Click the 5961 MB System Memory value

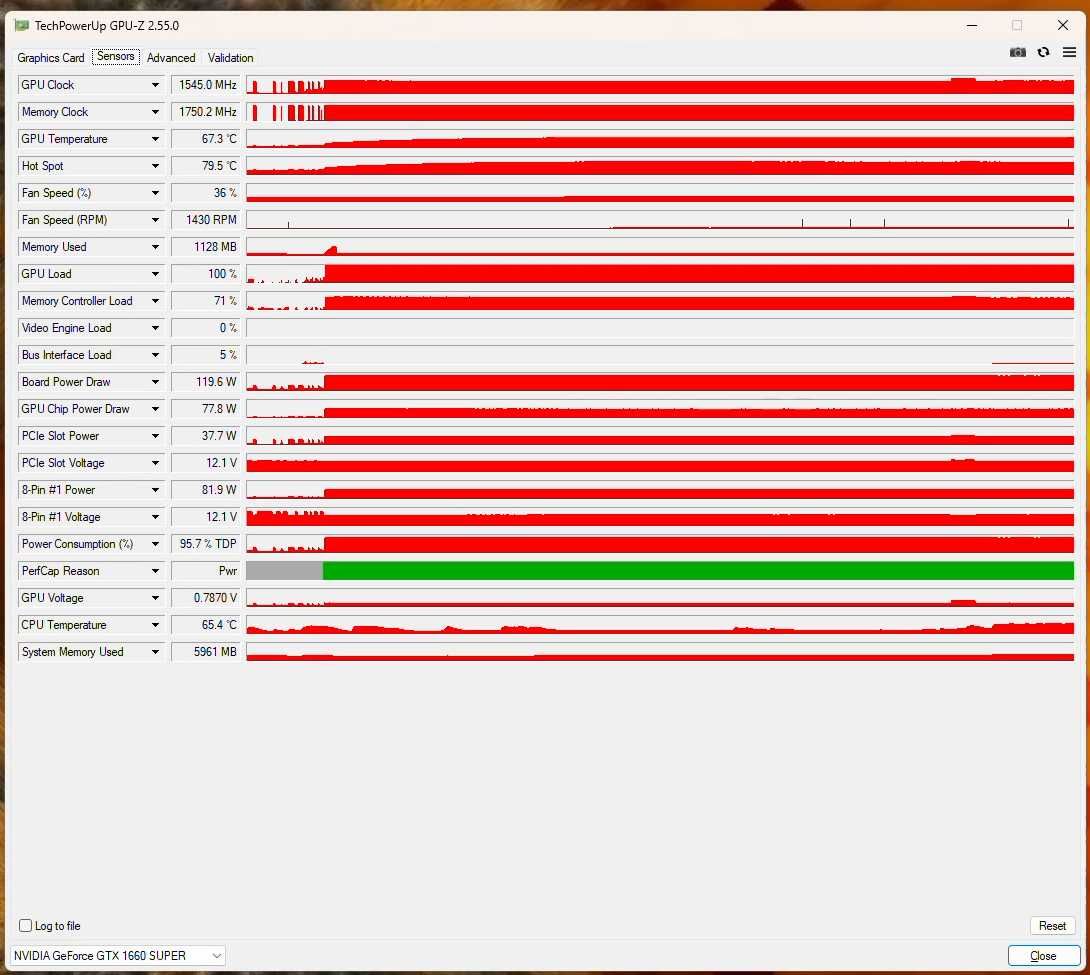206,652
